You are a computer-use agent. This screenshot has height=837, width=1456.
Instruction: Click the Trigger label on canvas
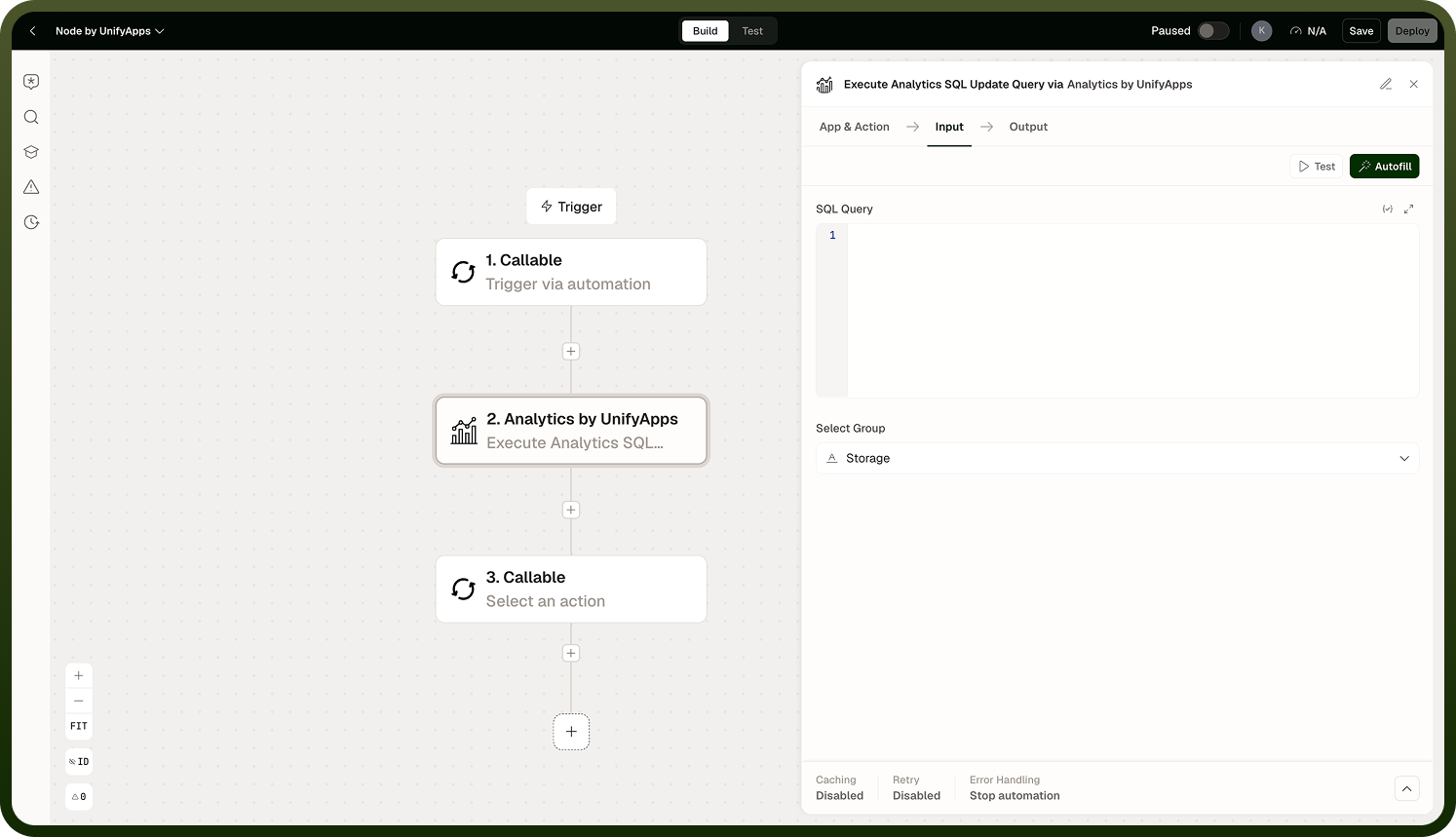[x=571, y=207]
